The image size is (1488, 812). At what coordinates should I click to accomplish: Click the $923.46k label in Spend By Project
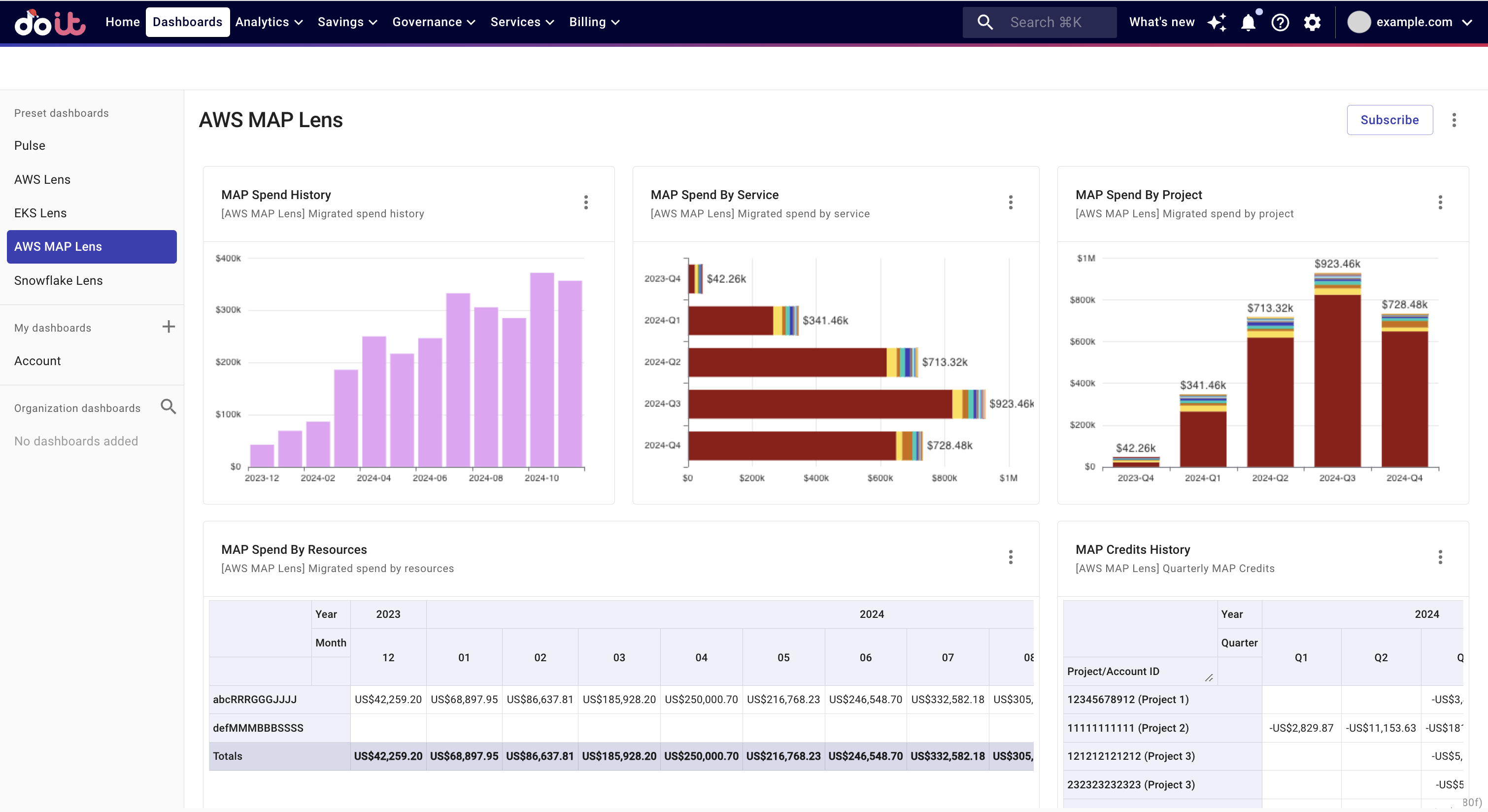[1337, 263]
